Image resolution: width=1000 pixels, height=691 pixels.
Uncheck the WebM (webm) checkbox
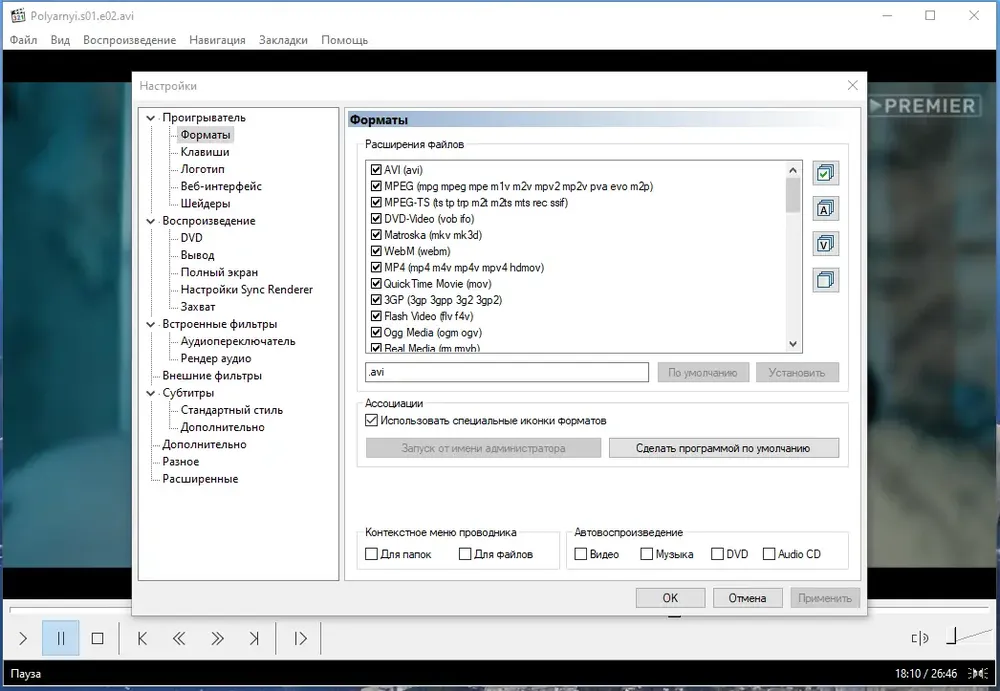pyautogui.click(x=376, y=251)
